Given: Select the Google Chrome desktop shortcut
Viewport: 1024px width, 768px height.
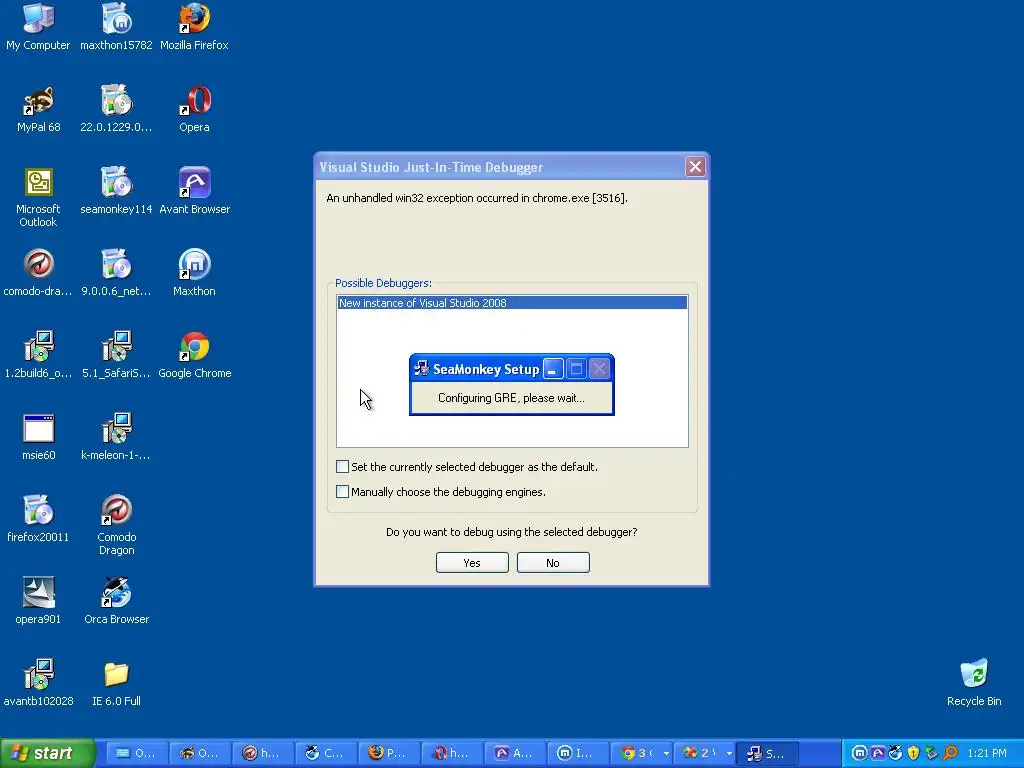Looking at the screenshot, I should (194, 355).
